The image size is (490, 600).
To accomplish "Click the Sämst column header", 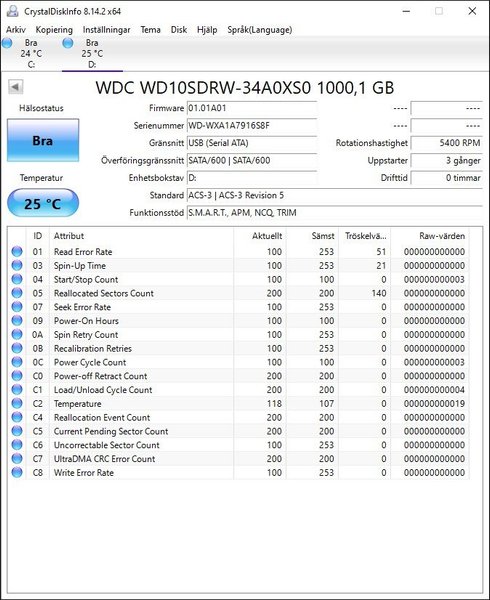I will point(312,236).
